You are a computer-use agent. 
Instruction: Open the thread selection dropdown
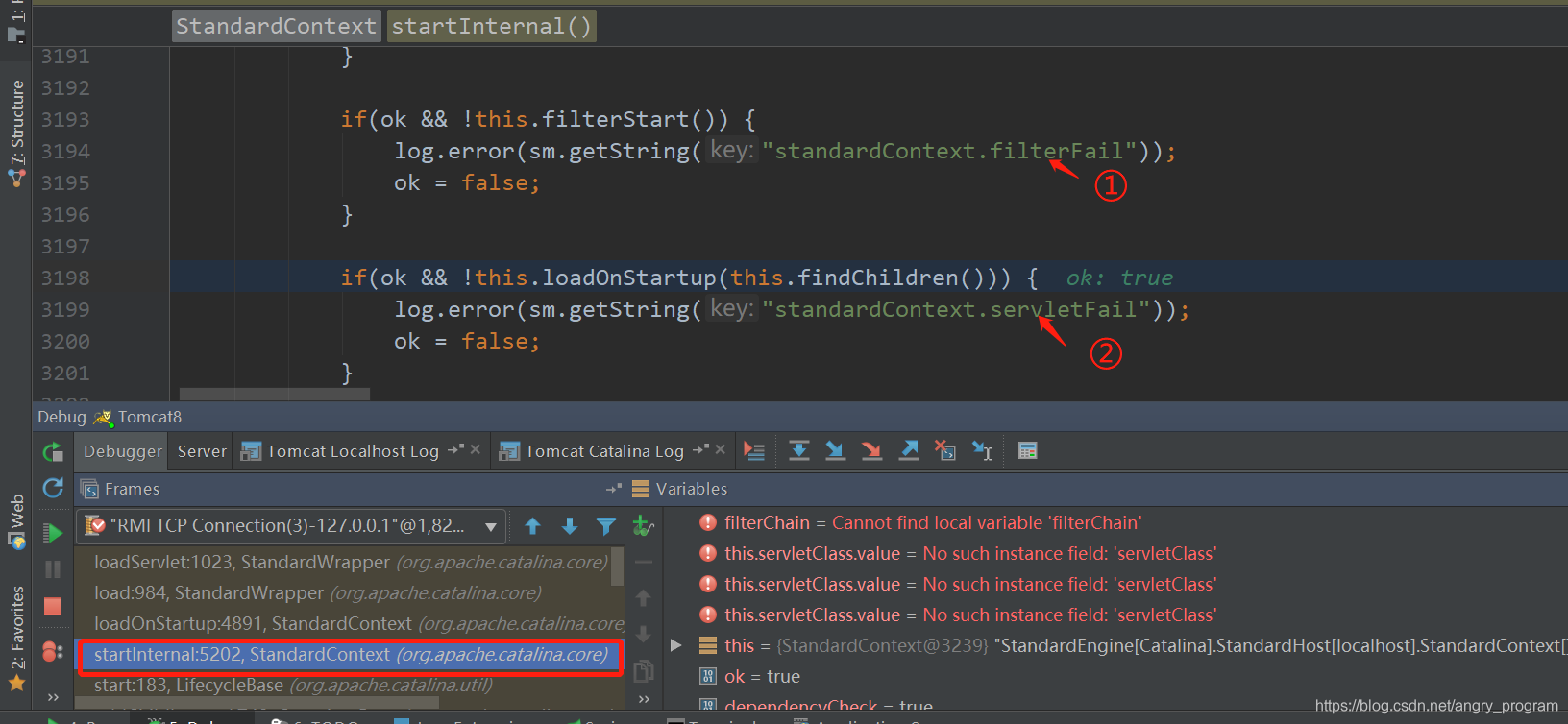point(491,526)
